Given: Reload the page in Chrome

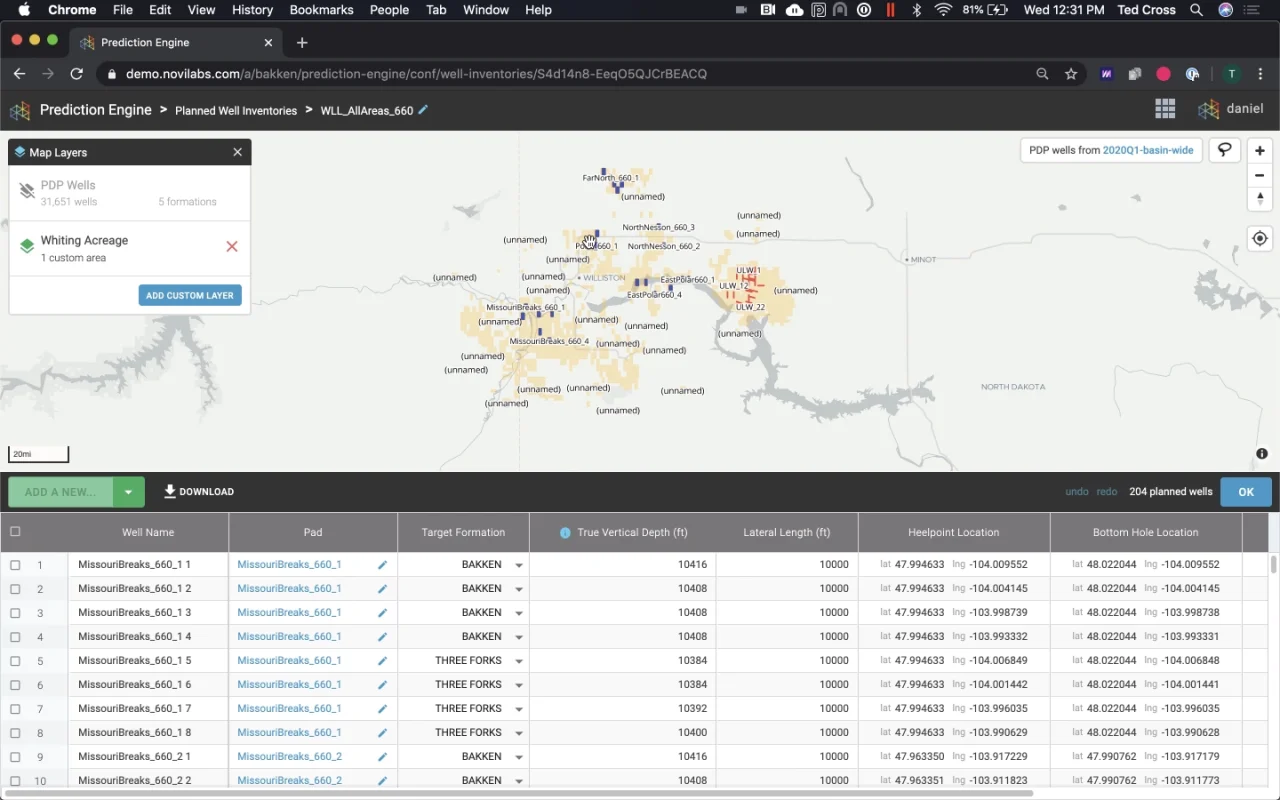Looking at the screenshot, I should click(x=76, y=74).
